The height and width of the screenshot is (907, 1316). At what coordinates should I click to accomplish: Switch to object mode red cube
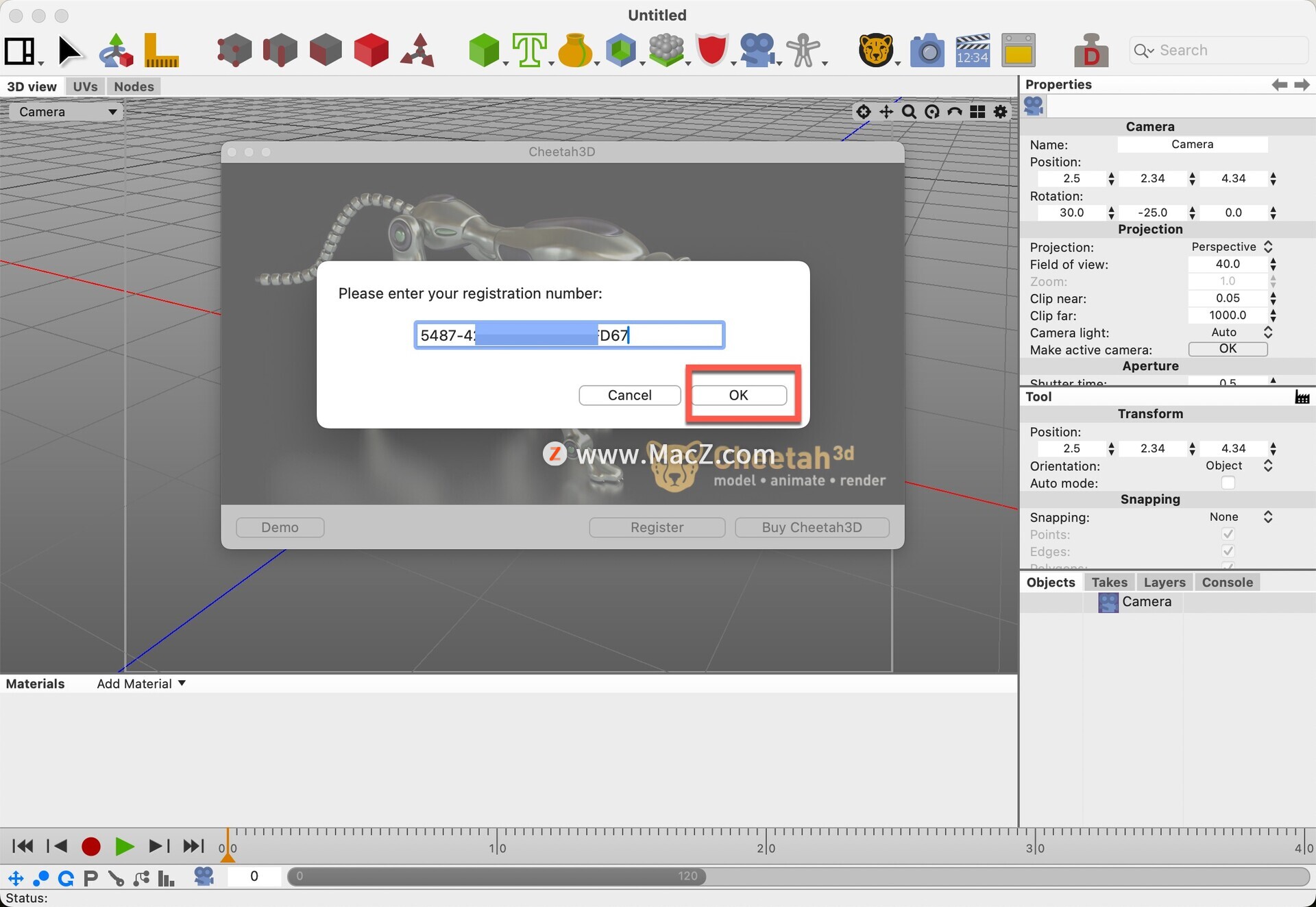pyautogui.click(x=371, y=51)
